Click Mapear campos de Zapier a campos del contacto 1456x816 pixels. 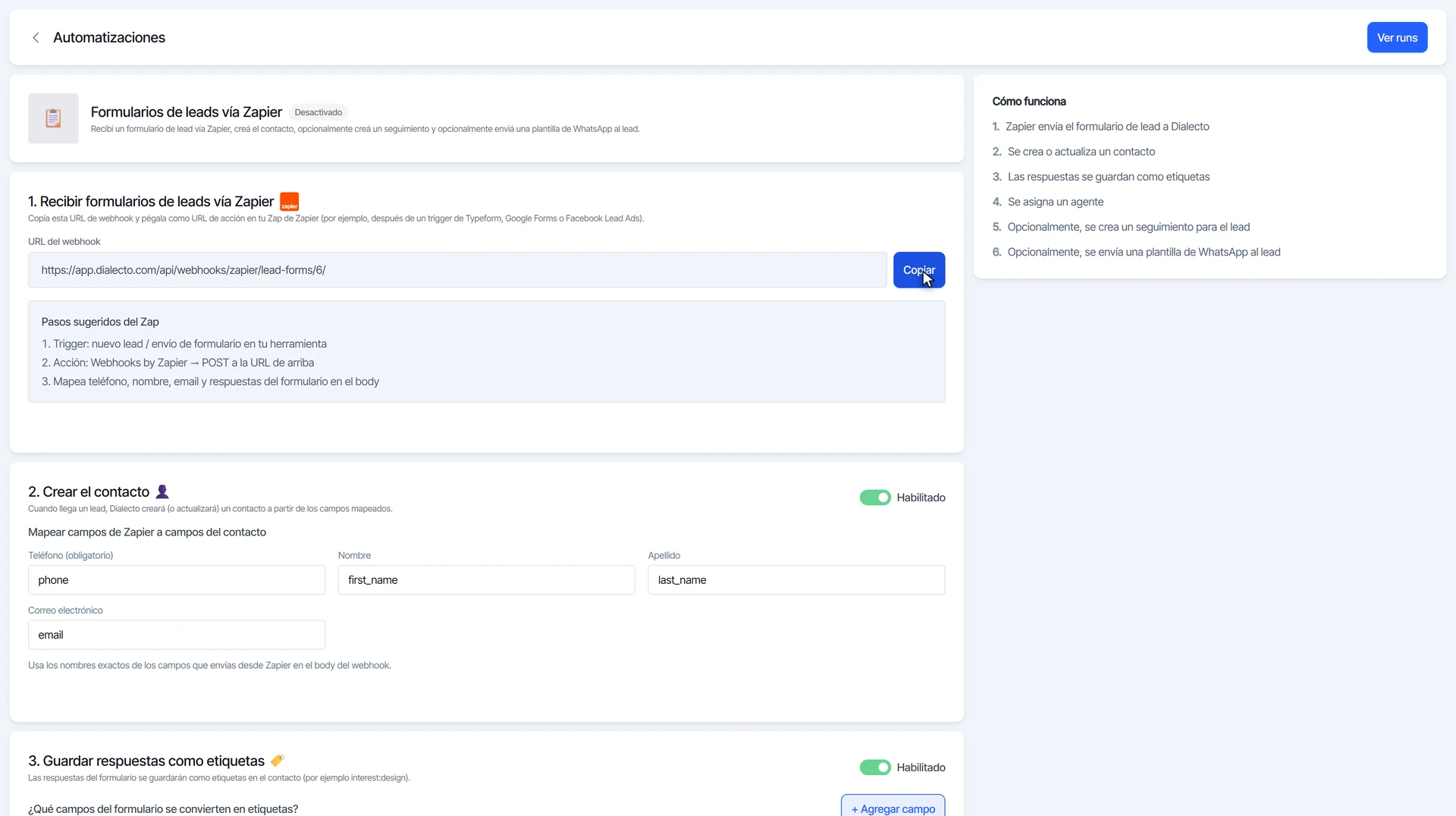click(147, 532)
